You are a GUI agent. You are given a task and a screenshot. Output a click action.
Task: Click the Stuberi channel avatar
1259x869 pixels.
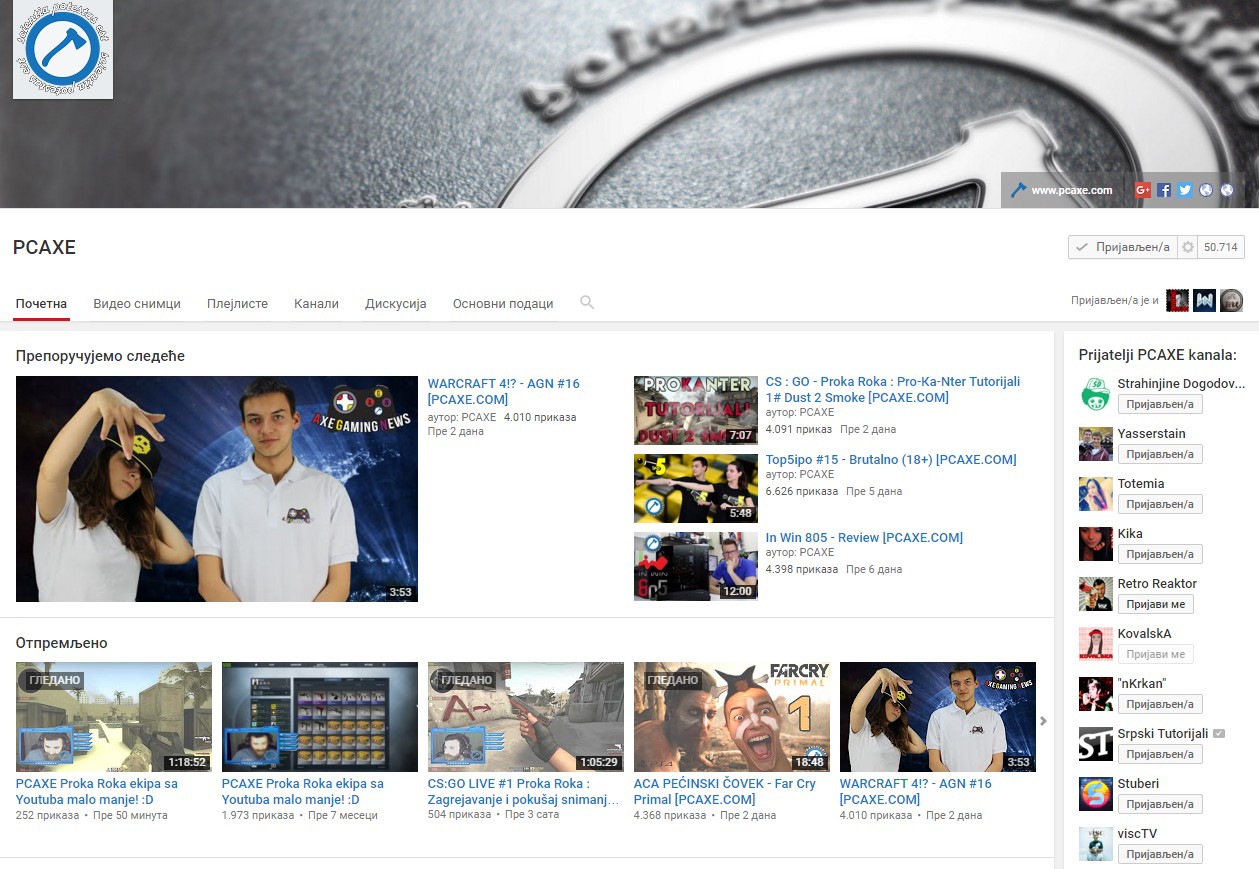click(x=1096, y=794)
